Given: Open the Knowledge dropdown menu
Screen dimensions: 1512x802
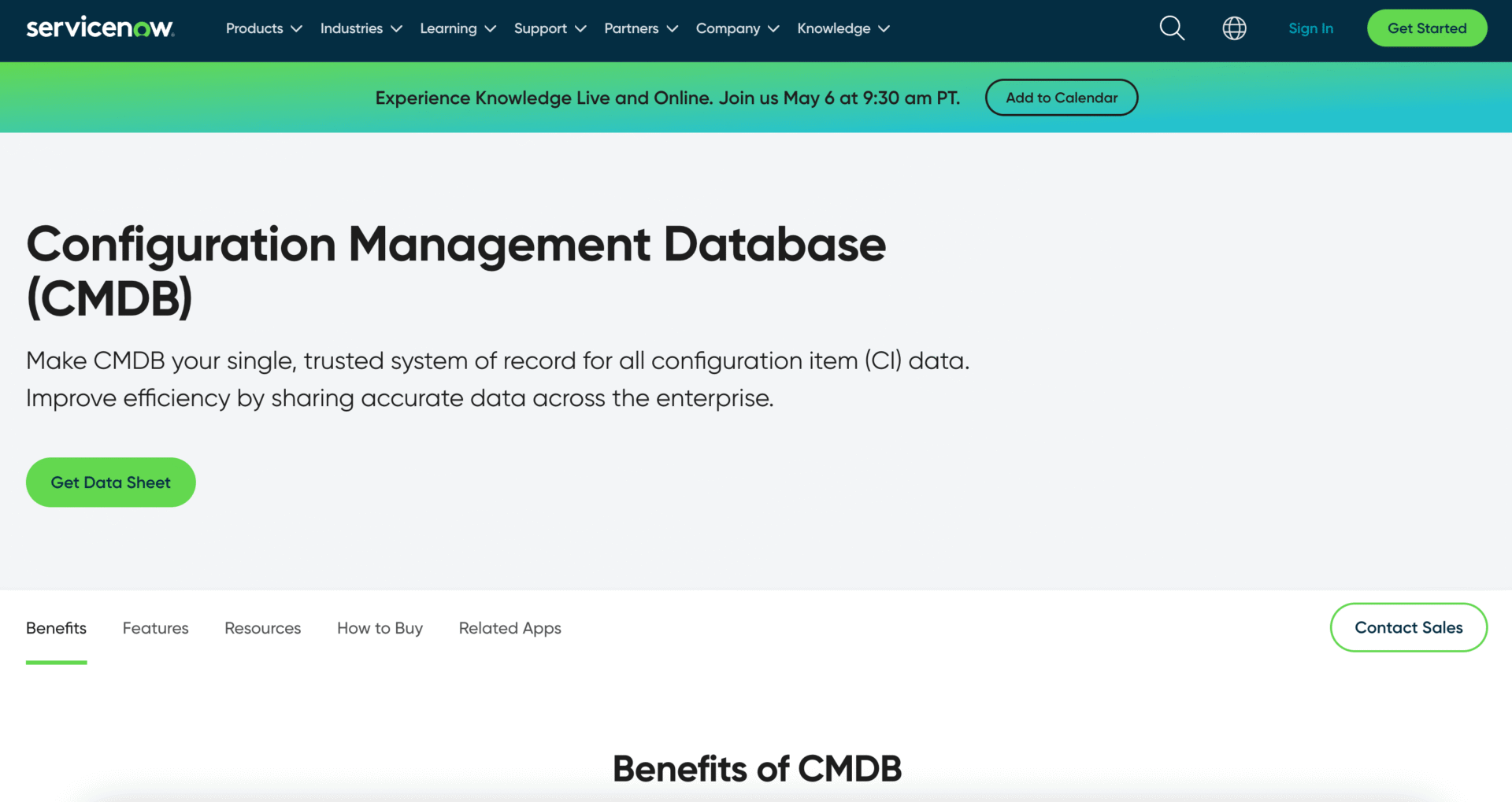Looking at the screenshot, I should click(843, 28).
